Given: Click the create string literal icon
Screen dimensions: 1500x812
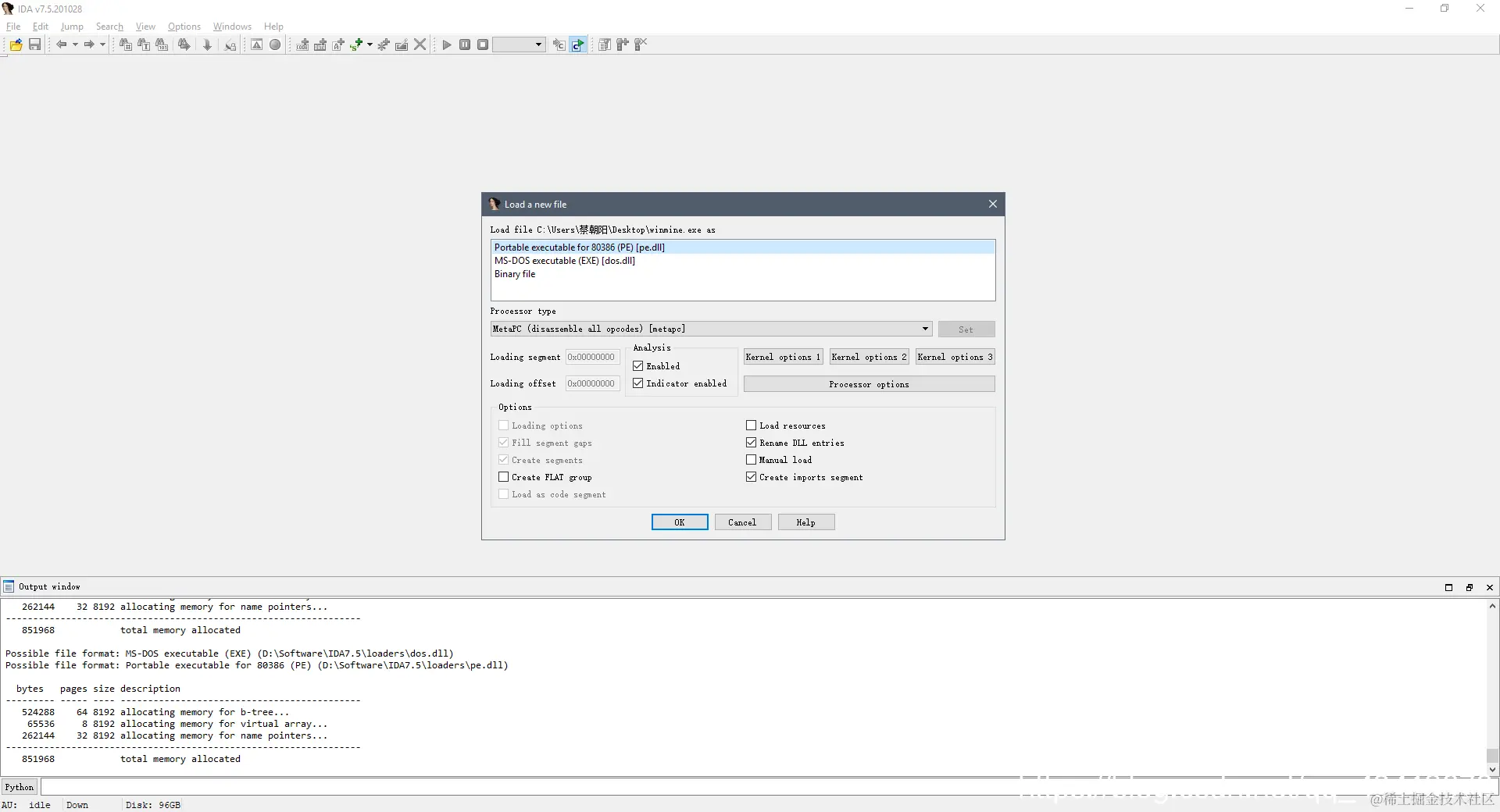Looking at the screenshot, I should [x=338, y=45].
